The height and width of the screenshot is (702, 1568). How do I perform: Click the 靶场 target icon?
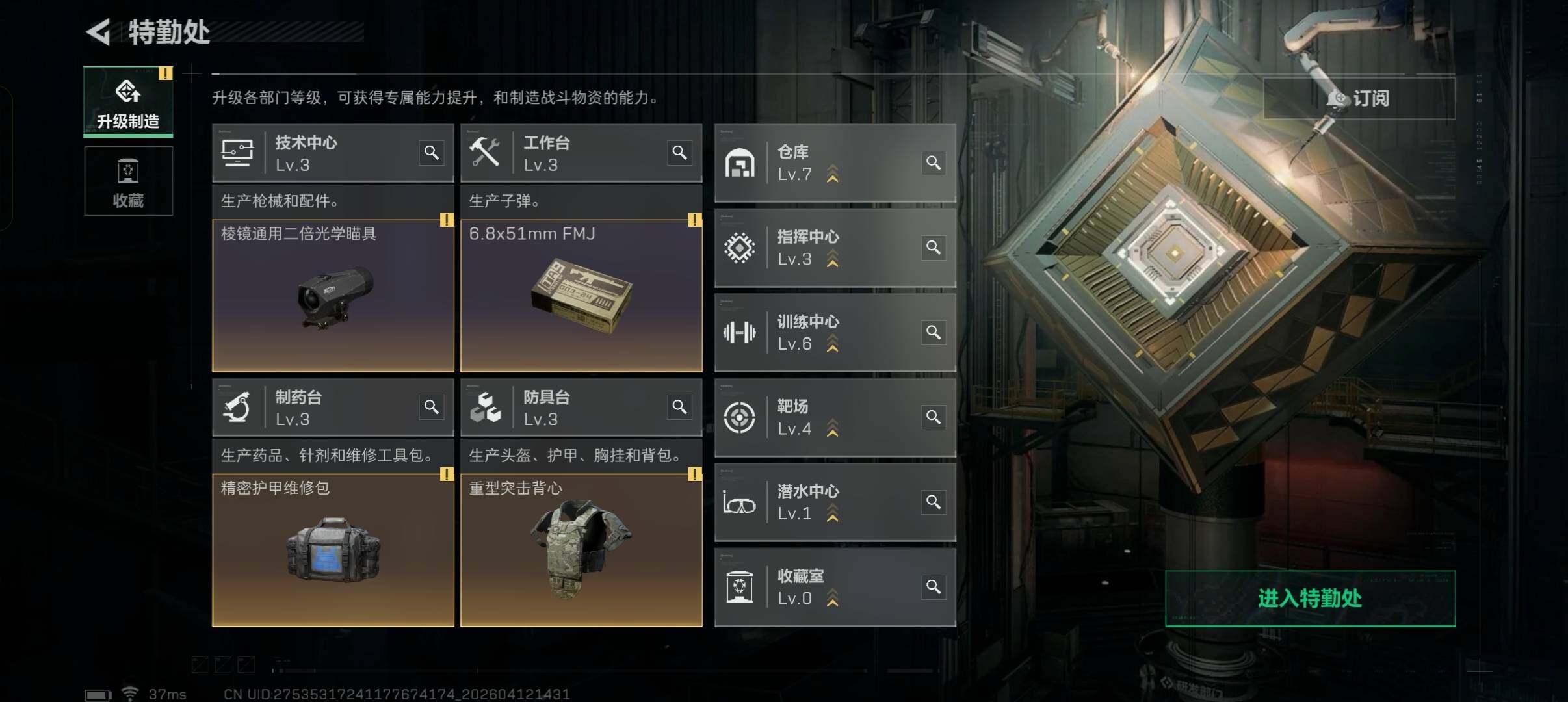coord(740,417)
